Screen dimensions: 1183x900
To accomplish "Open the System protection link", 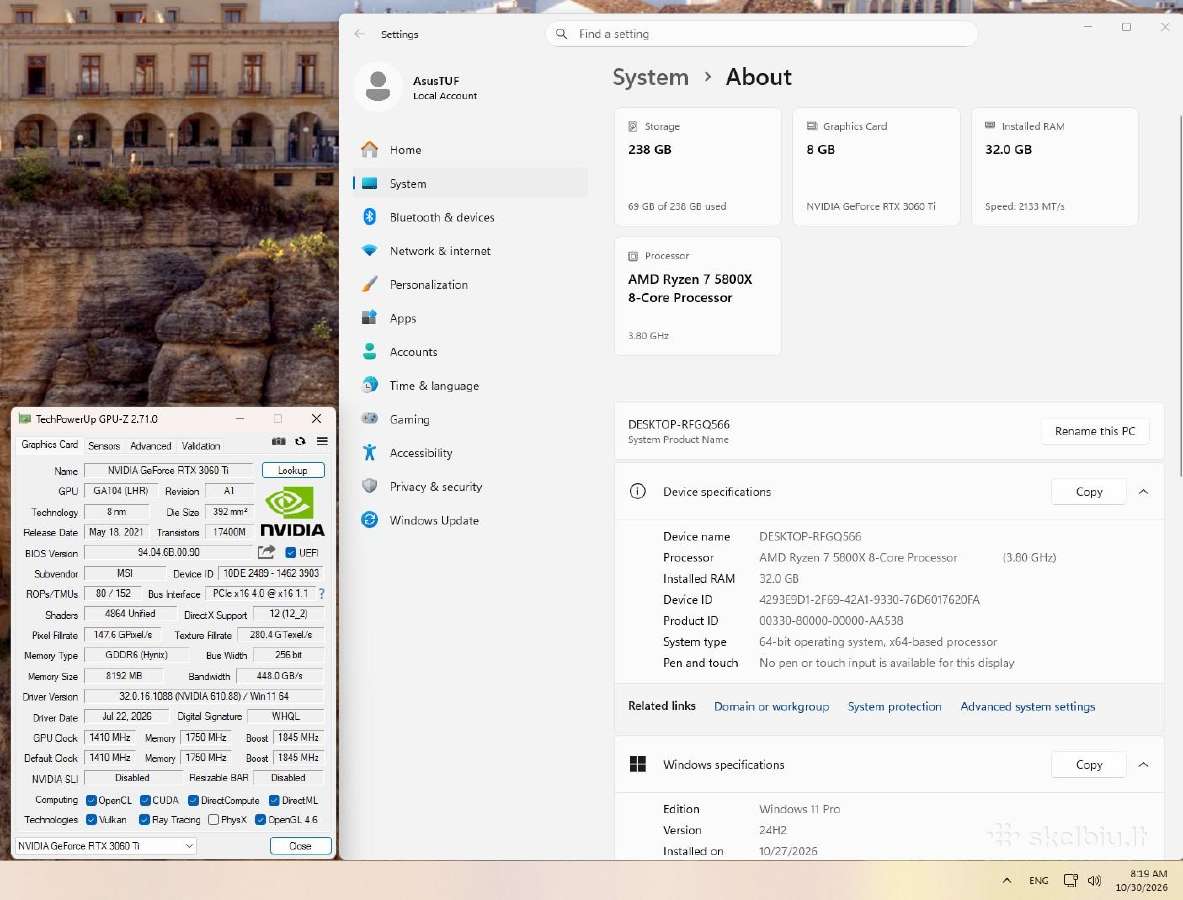I will 894,706.
